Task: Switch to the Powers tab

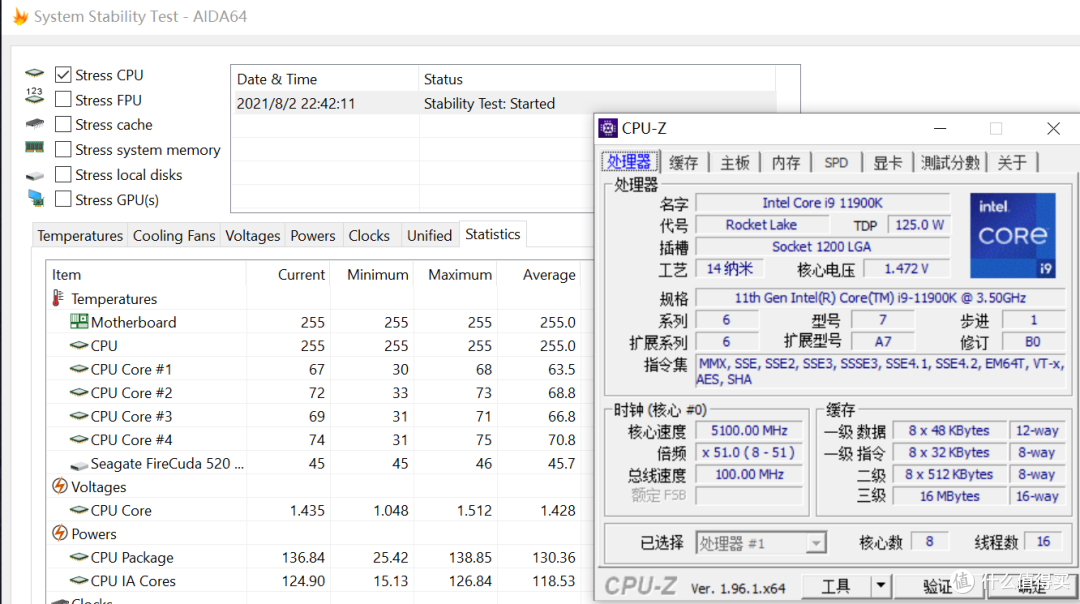Action: point(313,236)
